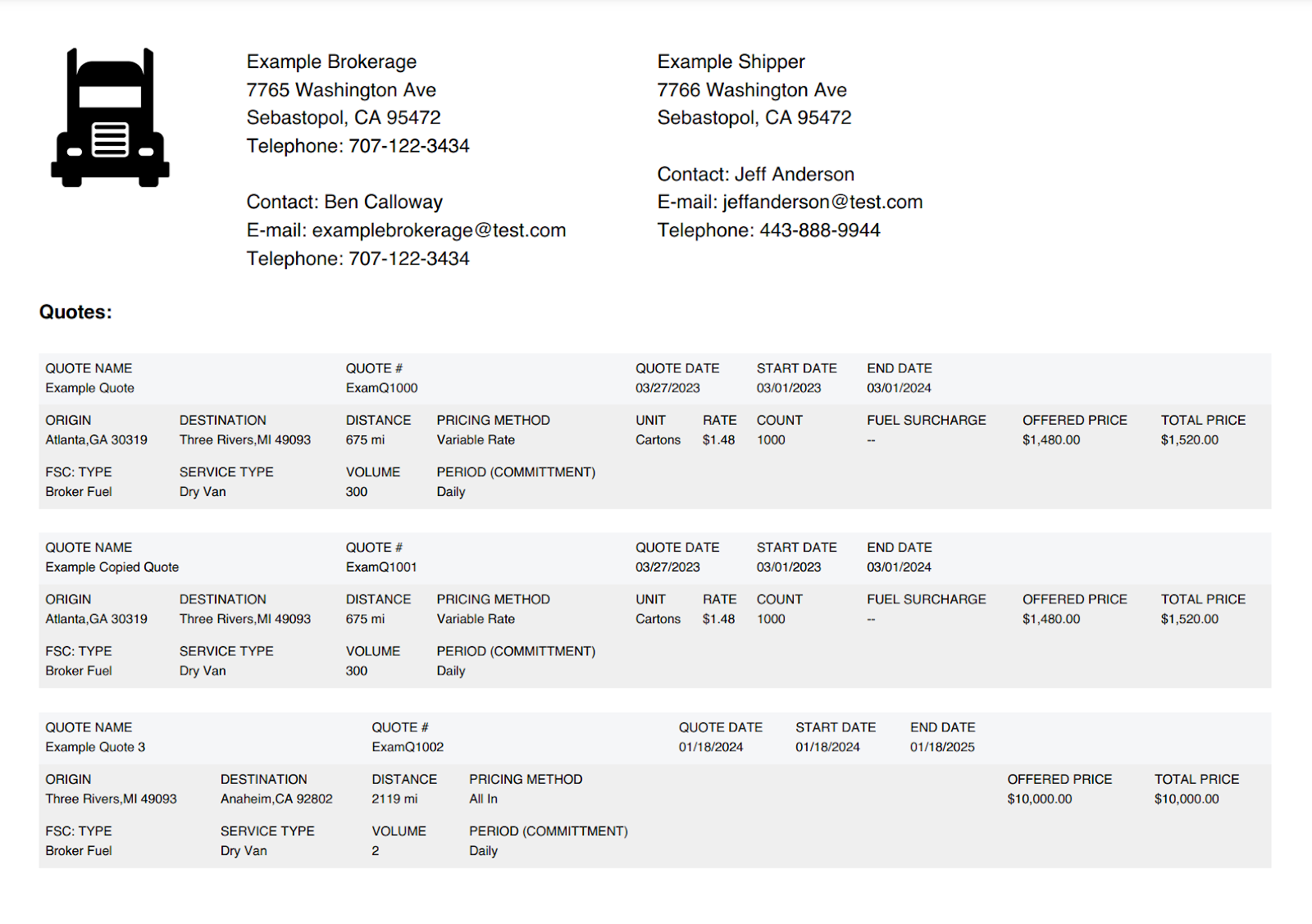
Task: Click the 2119 mi distance value
Action: [x=394, y=799]
